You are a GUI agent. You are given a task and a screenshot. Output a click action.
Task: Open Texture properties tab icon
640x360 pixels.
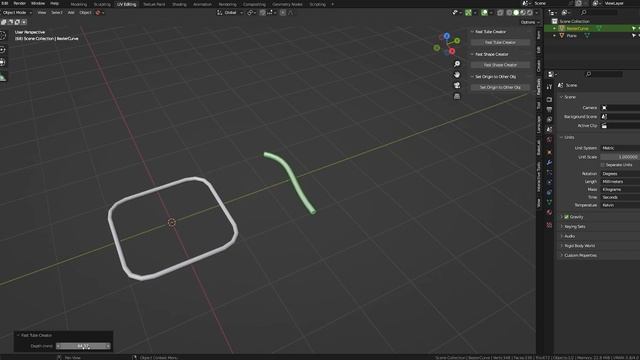[x=549, y=225]
